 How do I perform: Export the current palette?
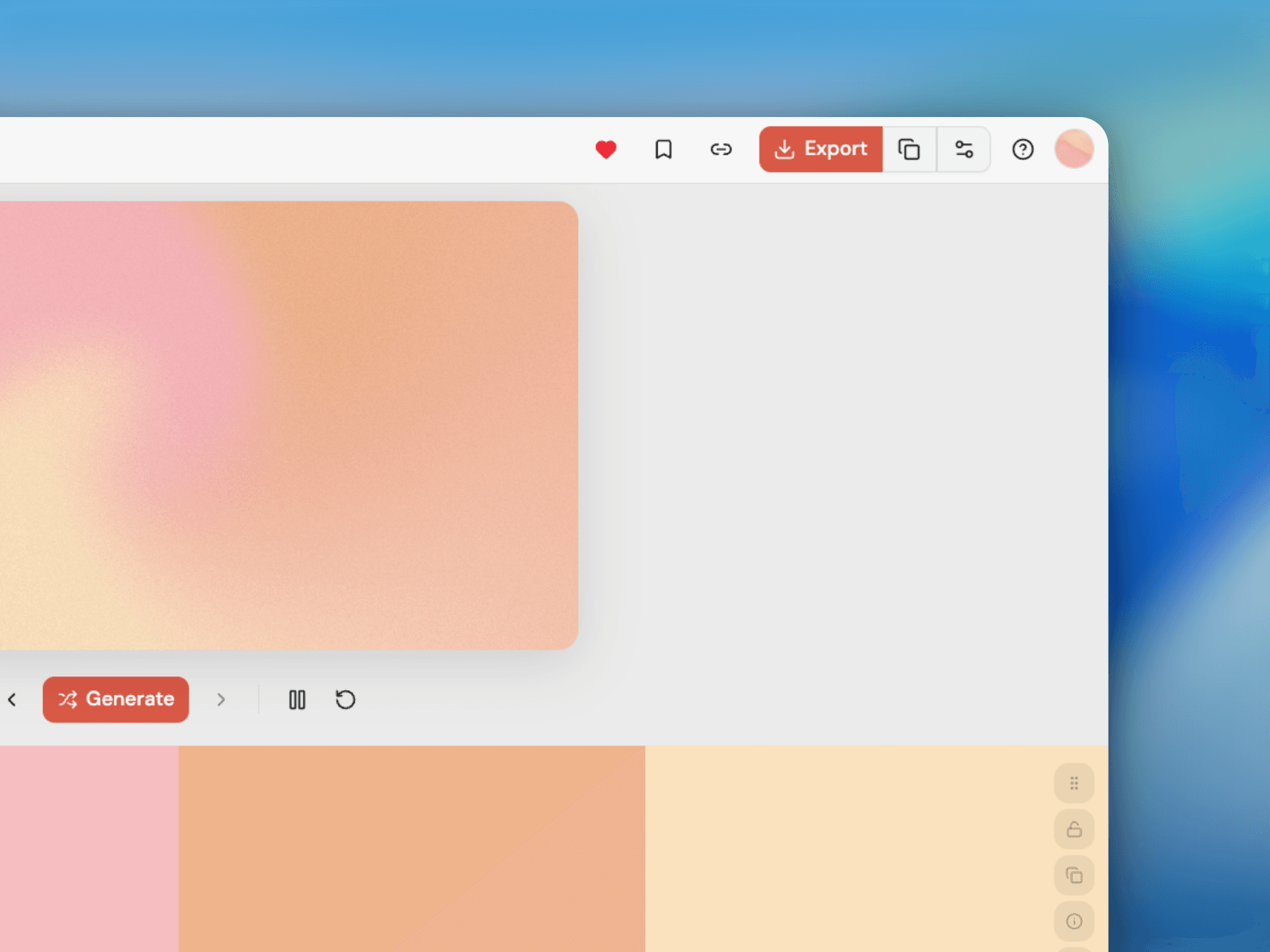tap(820, 149)
